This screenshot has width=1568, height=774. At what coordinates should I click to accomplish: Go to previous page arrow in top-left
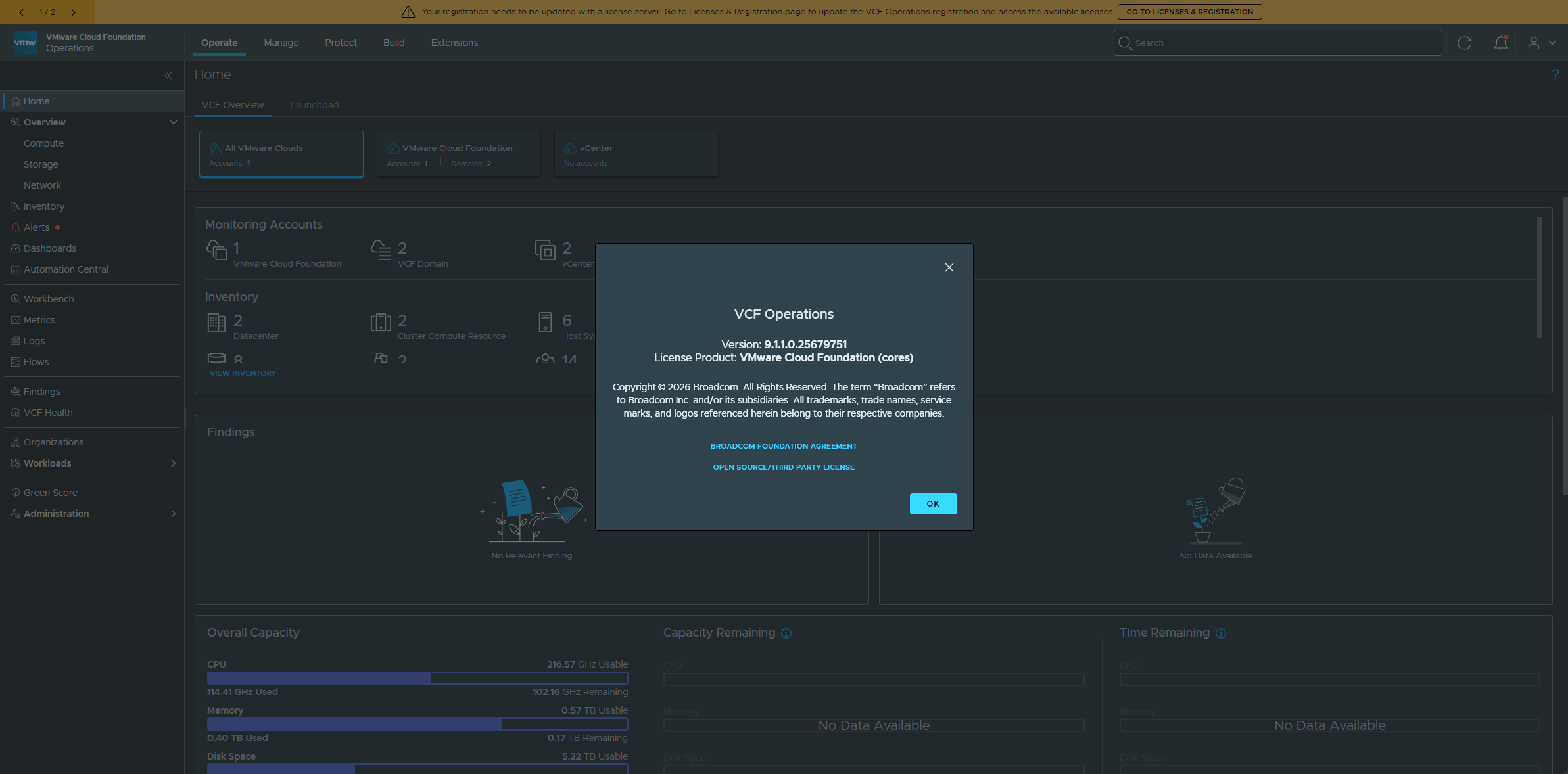click(21, 12)
